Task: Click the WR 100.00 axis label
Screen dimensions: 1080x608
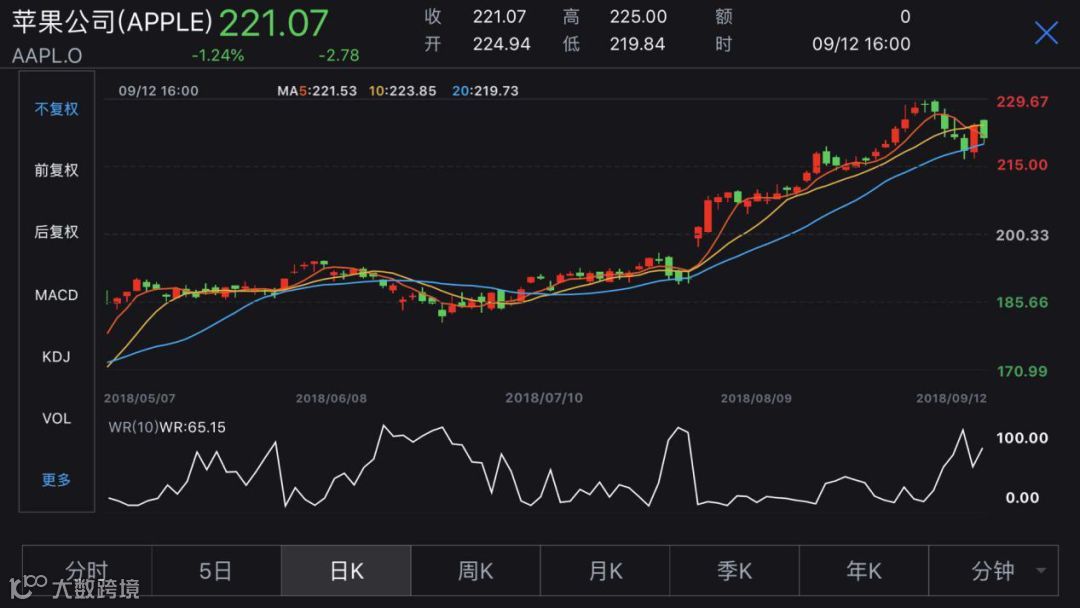Action: pyautogui.click(x=1022, y=438)
